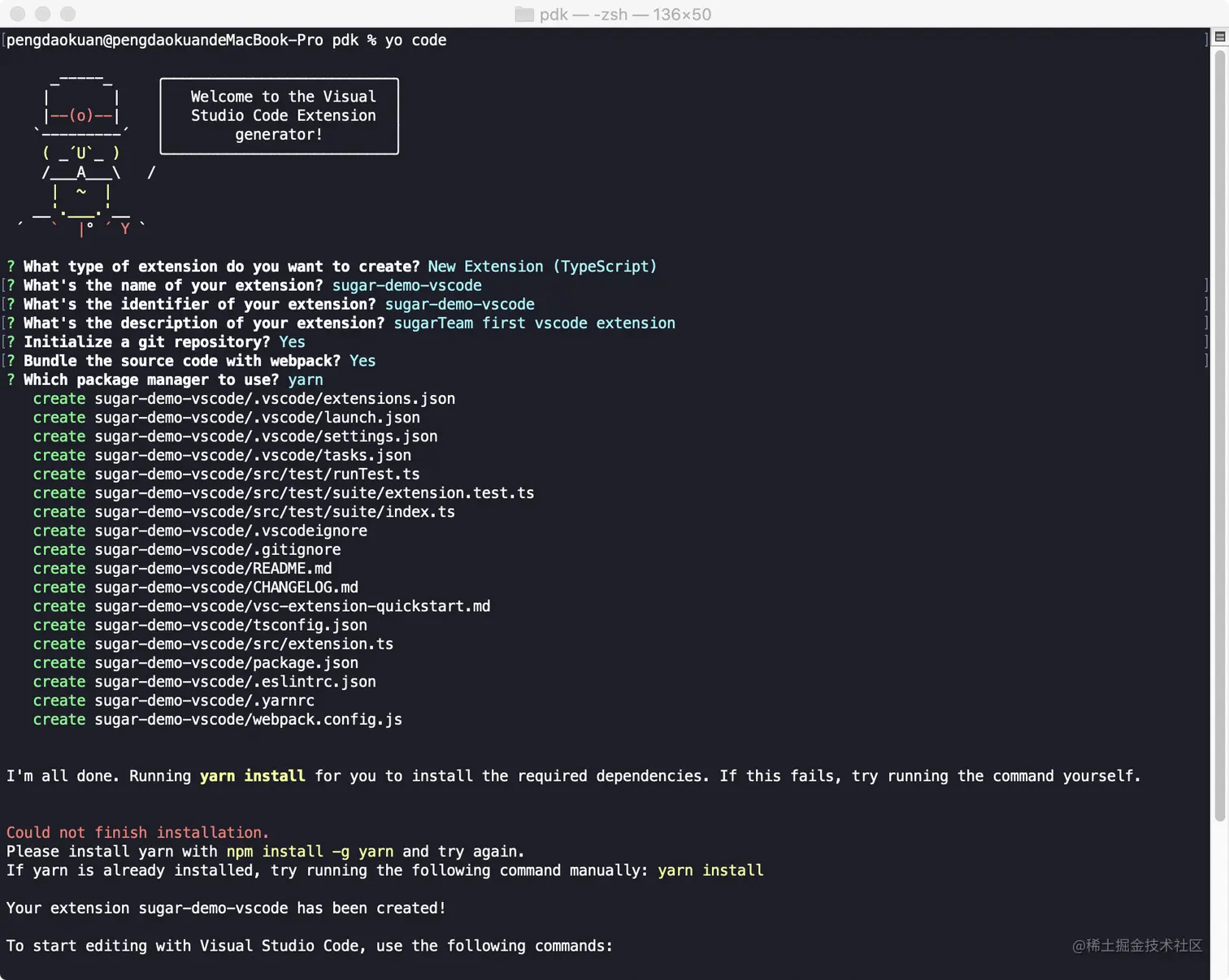Click the created path "sugar-demo-vscode/.vscode/extensions.json"
Screen dimensions: 1229x980
pyautogui.click(x=275, y=399)
